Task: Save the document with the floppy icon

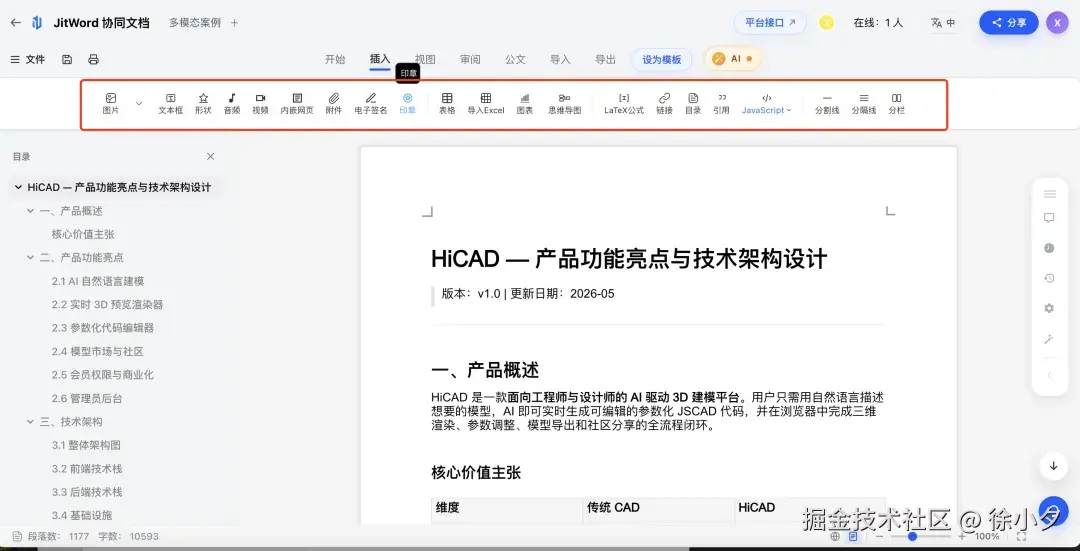Action: tap(67, 60)
